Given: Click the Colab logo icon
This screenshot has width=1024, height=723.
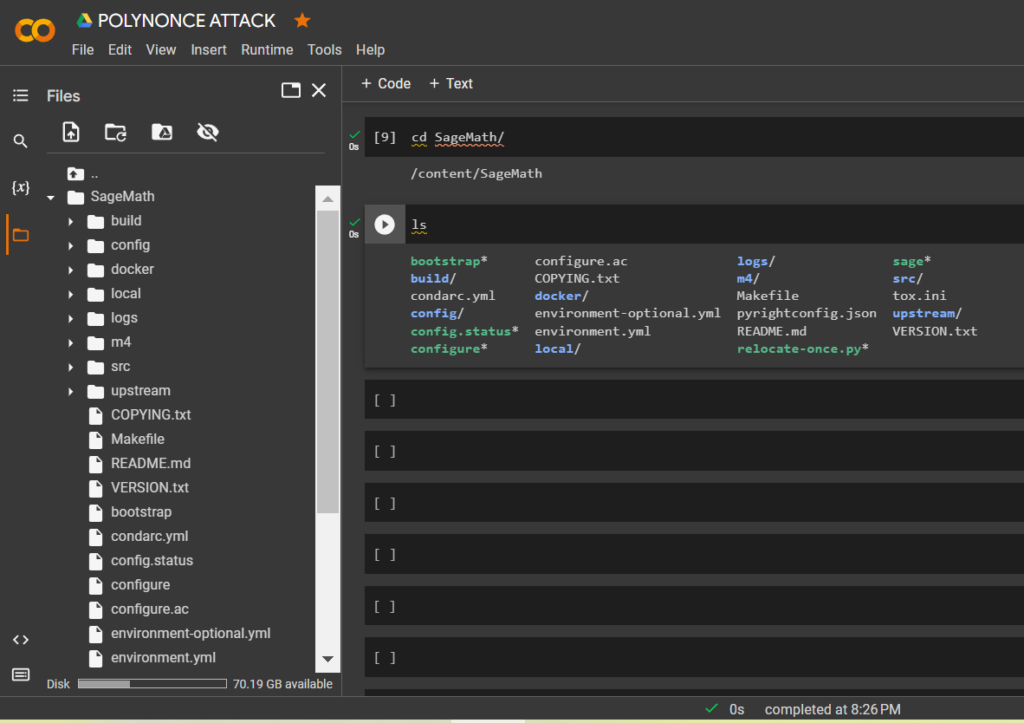Looking at the screenshot, I should coord(35,30).
